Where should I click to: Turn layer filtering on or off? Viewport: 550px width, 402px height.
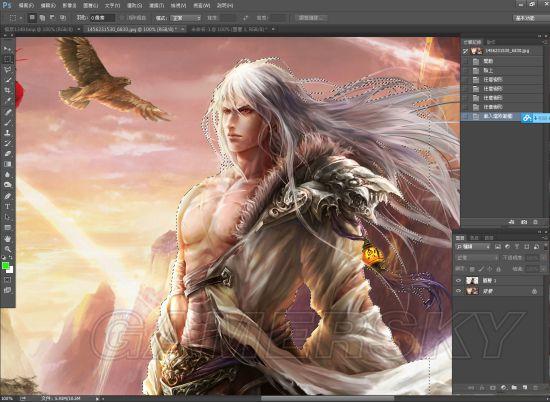tap(545, 247)
